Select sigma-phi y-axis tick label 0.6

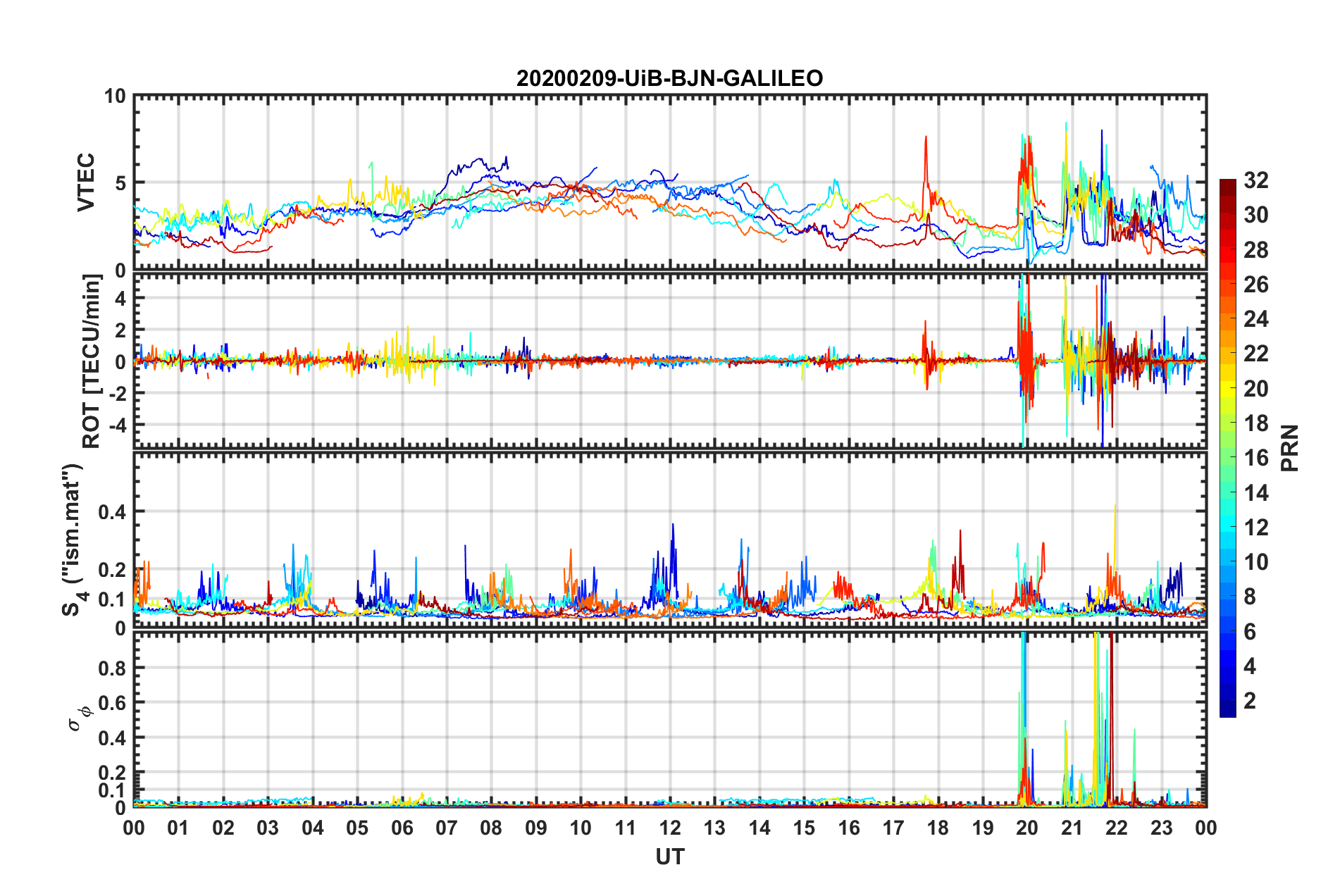111,703
